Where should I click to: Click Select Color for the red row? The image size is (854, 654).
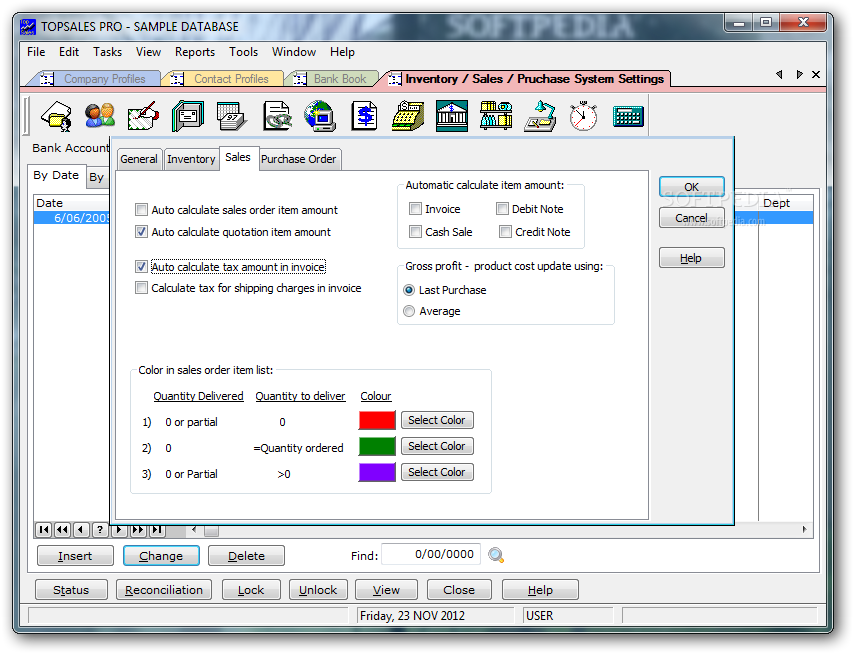click(x=437, y=420)
